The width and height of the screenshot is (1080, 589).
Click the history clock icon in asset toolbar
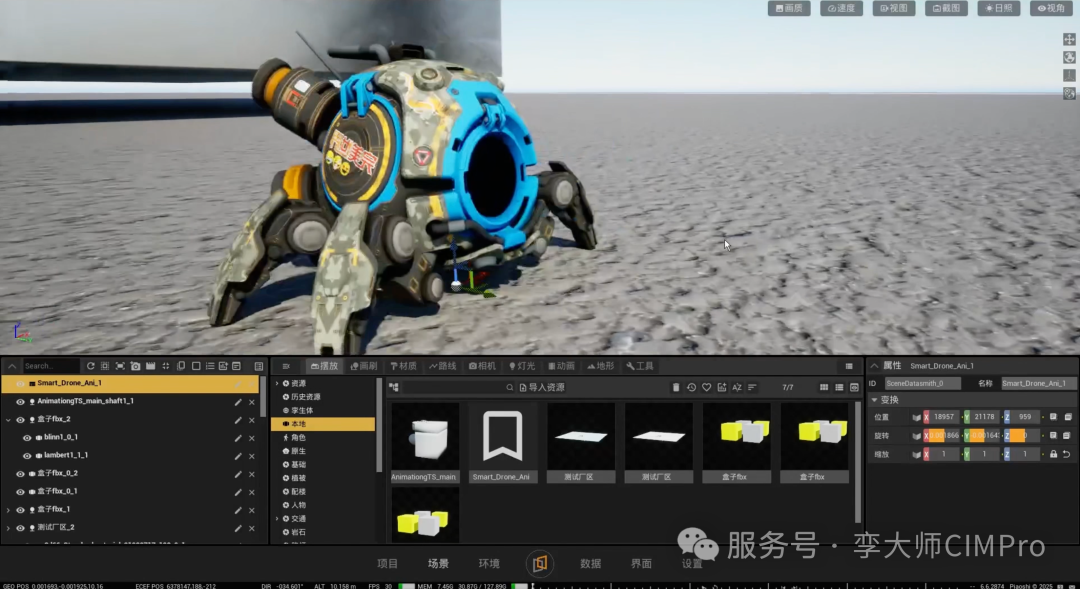(691, 387)
